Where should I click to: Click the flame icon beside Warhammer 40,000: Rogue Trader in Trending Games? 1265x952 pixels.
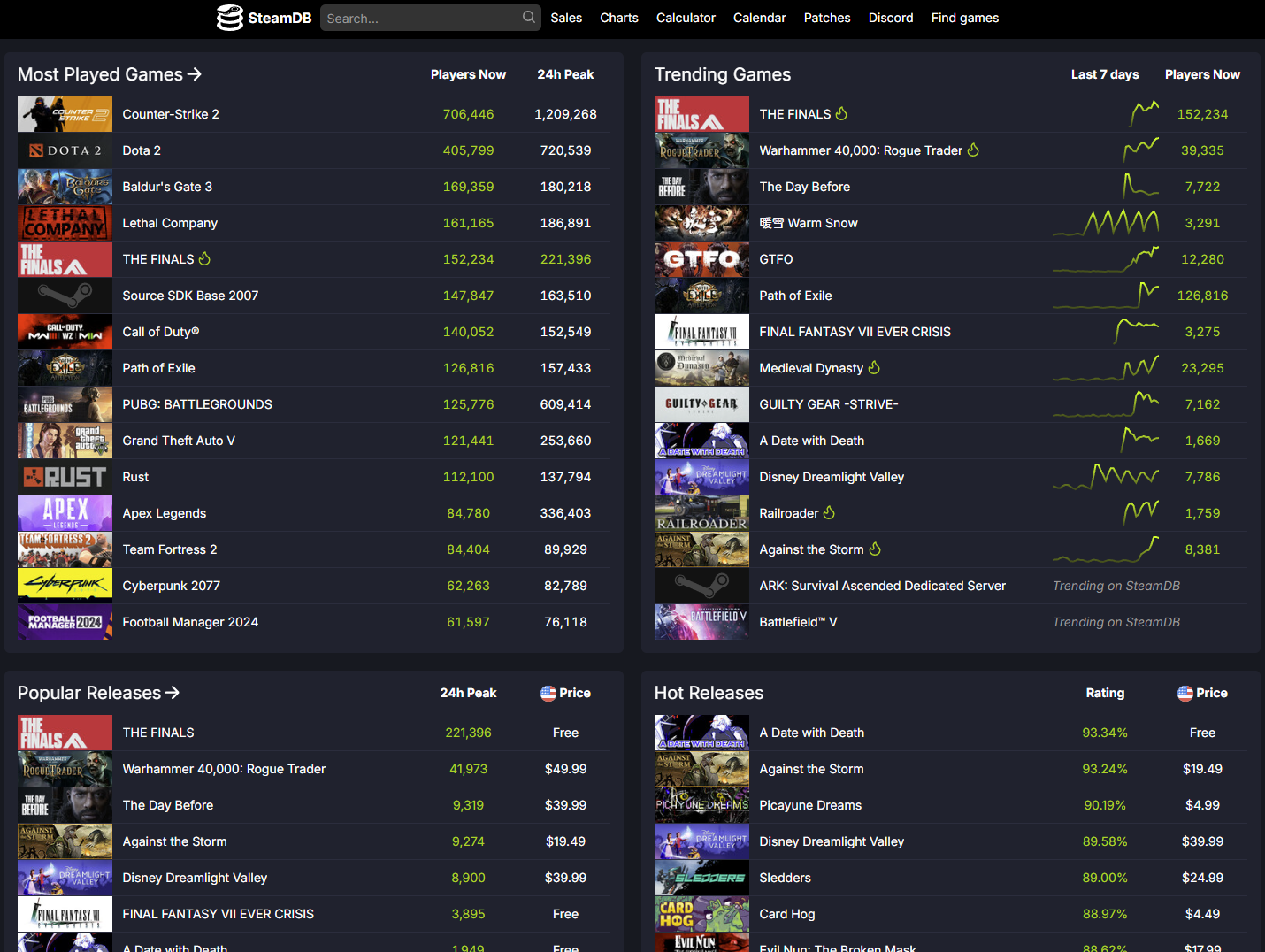tap(973, 150)
